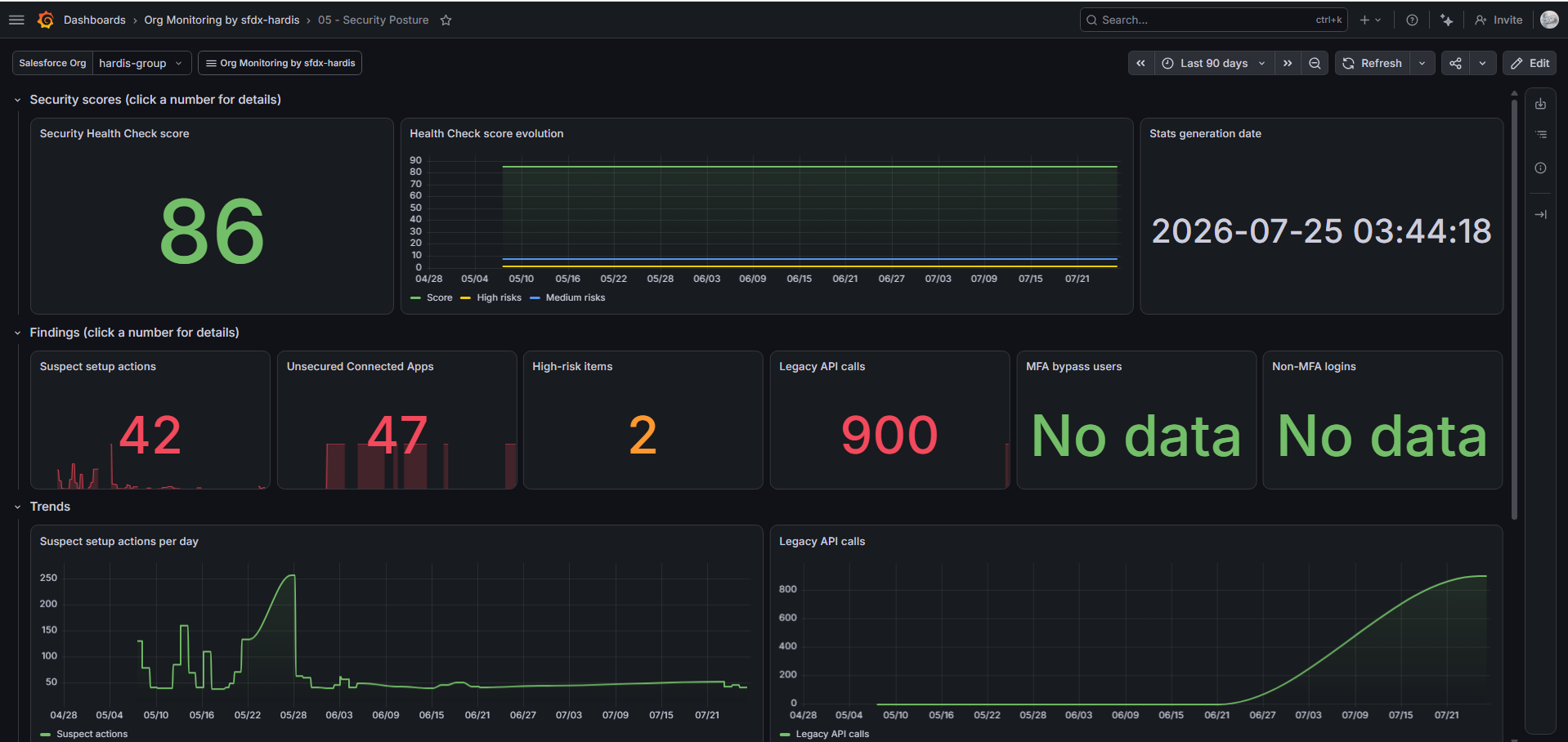This screenshot has height=742, width=1568.
Task: Open the help question-mark icon
Action: (x=1412, y=20)
